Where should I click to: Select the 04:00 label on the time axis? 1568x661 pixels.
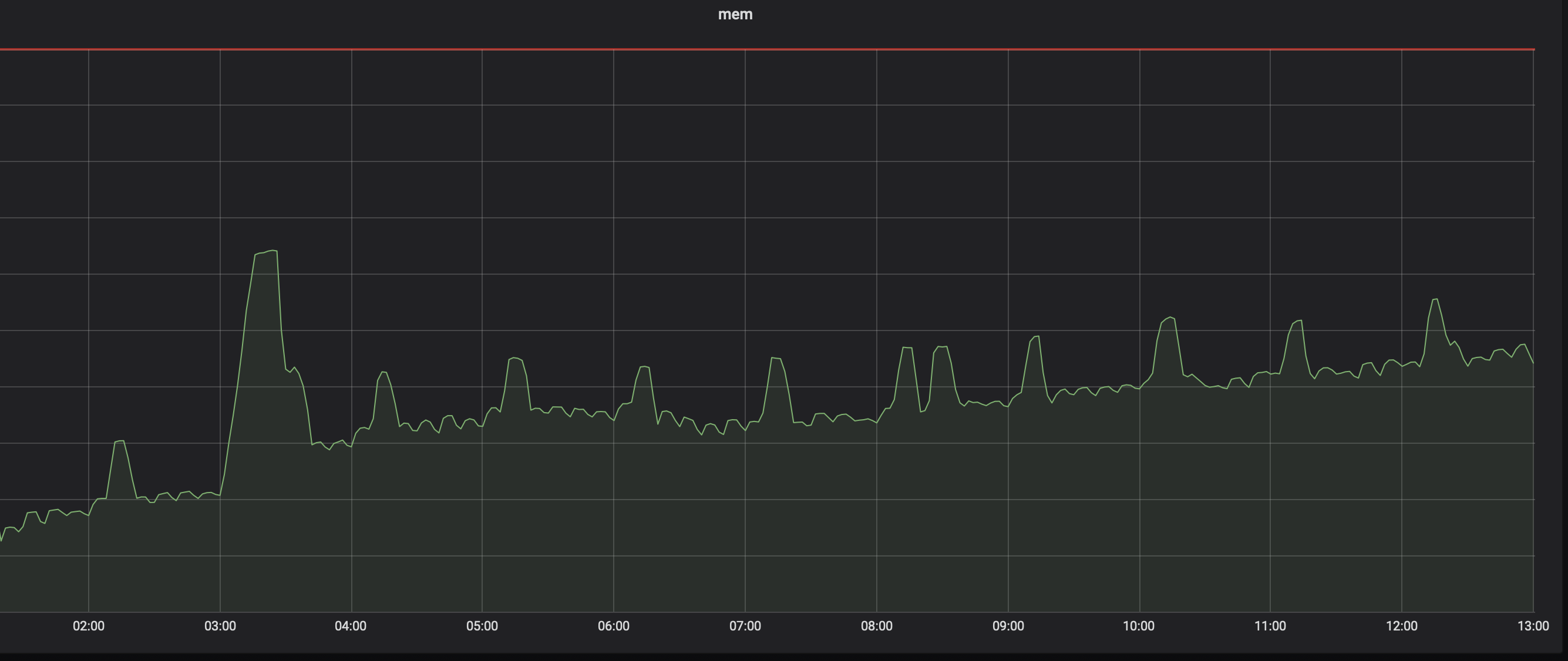[351, 626]
